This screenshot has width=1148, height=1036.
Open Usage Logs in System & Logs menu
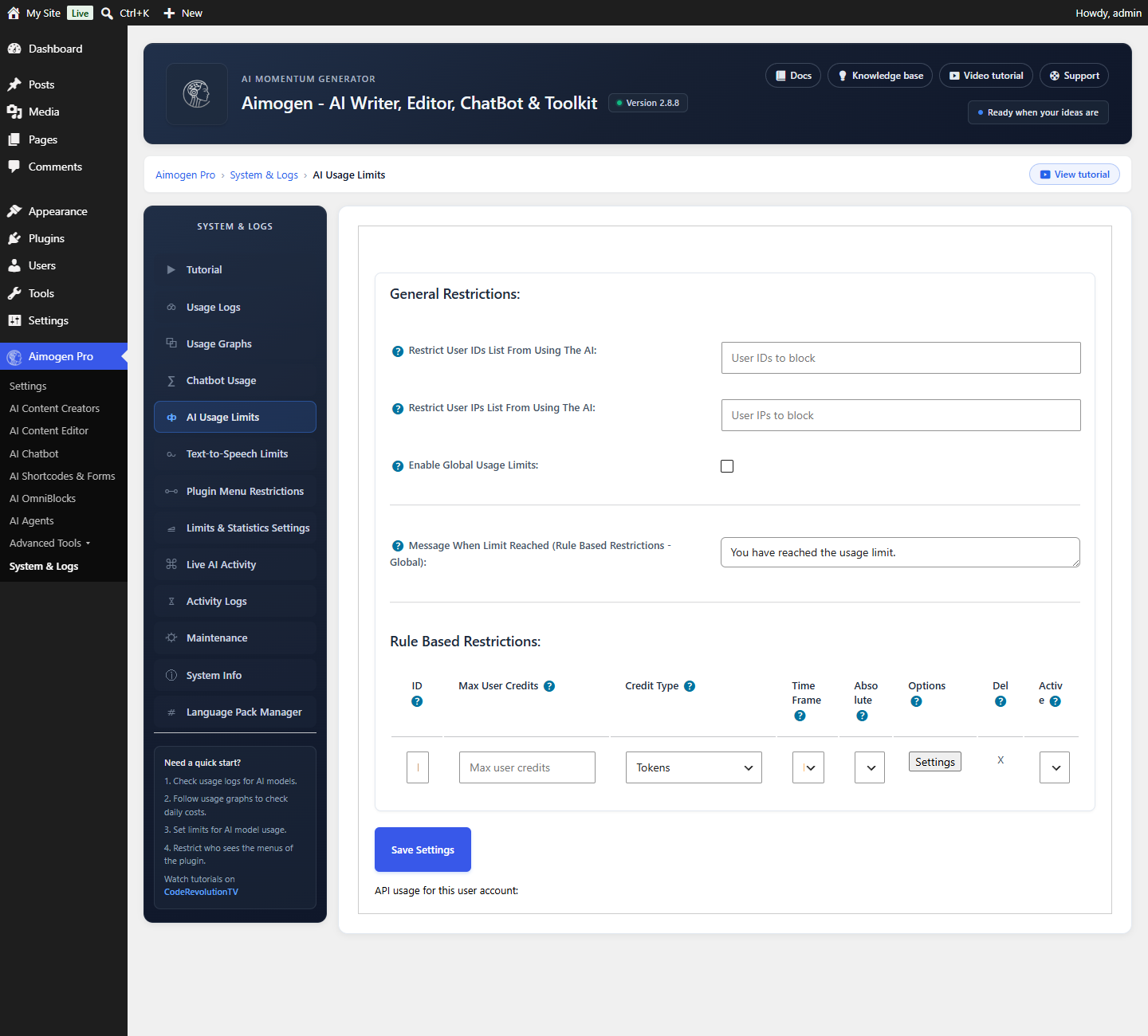click(x=235, y=307)
